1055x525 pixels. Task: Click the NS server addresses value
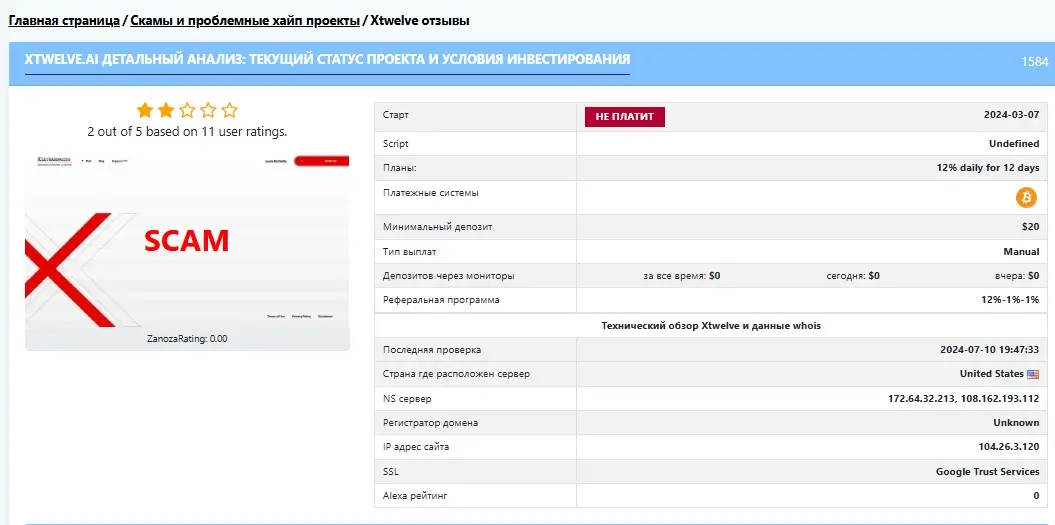[963, 399]
